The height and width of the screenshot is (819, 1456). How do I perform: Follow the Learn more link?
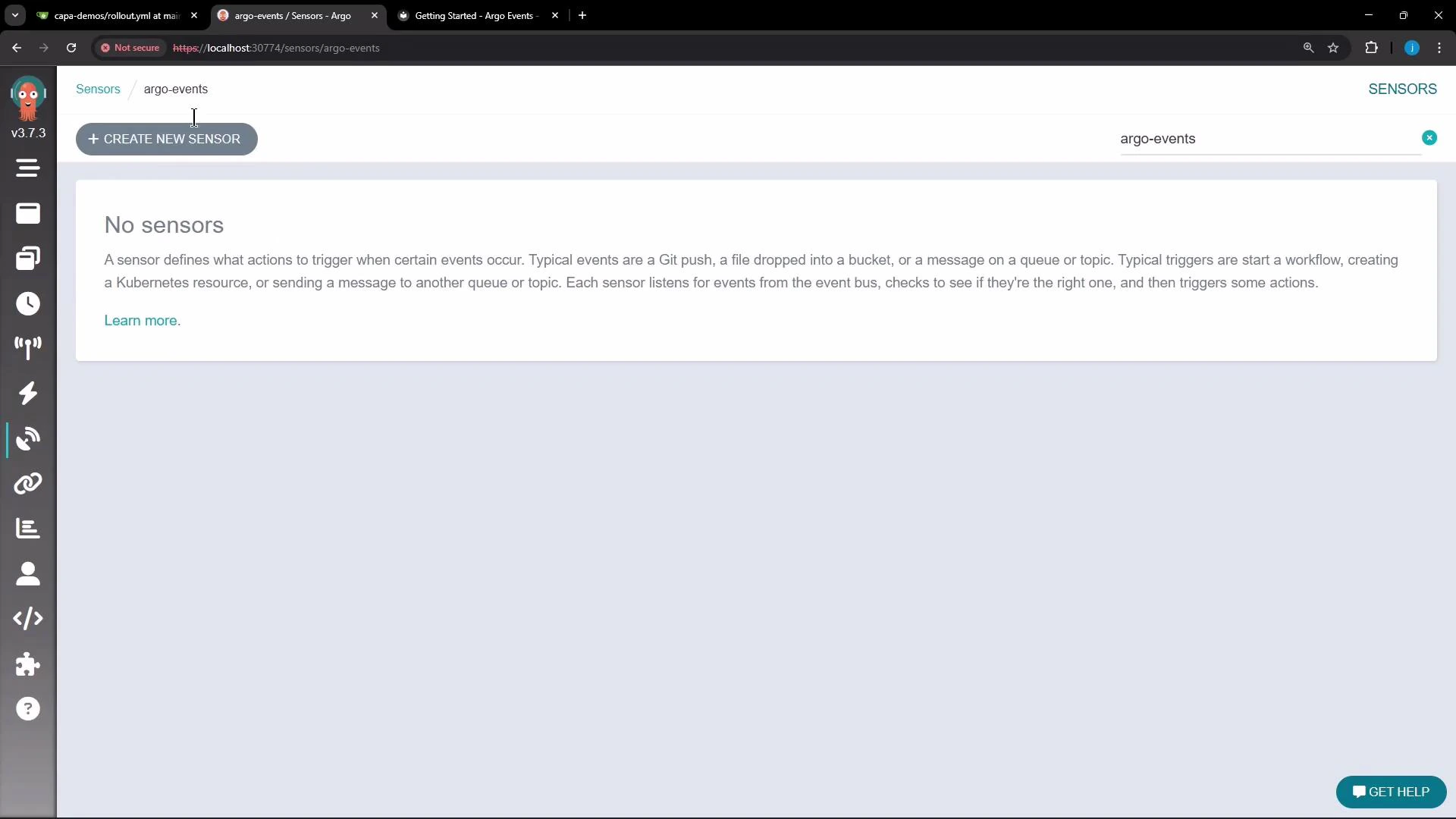pyautogui.click(x=142, y=320)
